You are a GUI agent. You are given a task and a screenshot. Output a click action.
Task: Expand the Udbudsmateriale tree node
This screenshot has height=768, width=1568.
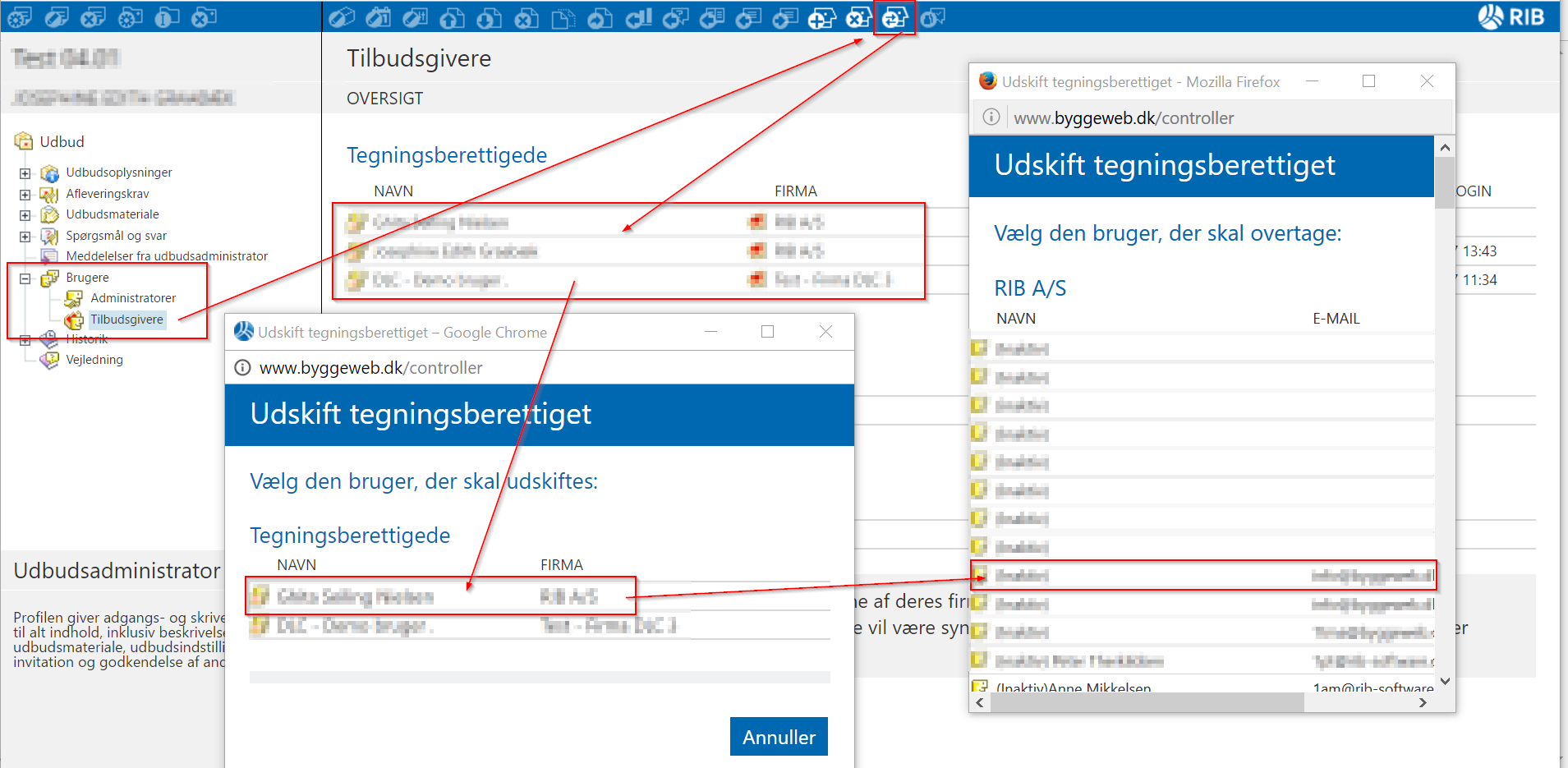(25, 215)
